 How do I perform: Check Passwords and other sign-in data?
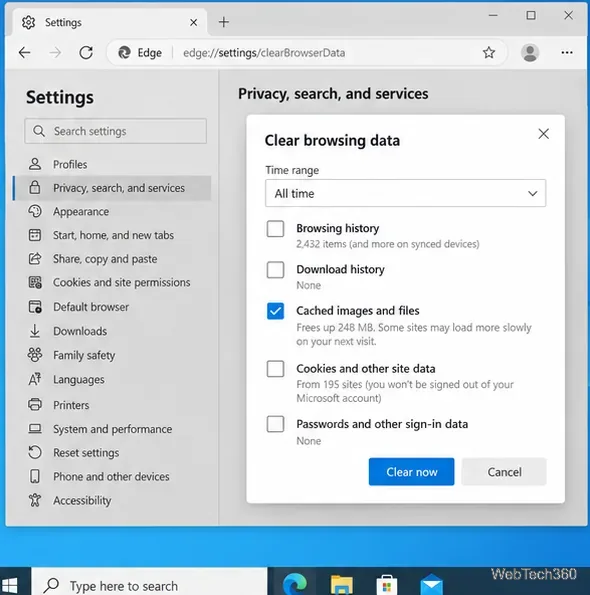click(x=275, y=424)
